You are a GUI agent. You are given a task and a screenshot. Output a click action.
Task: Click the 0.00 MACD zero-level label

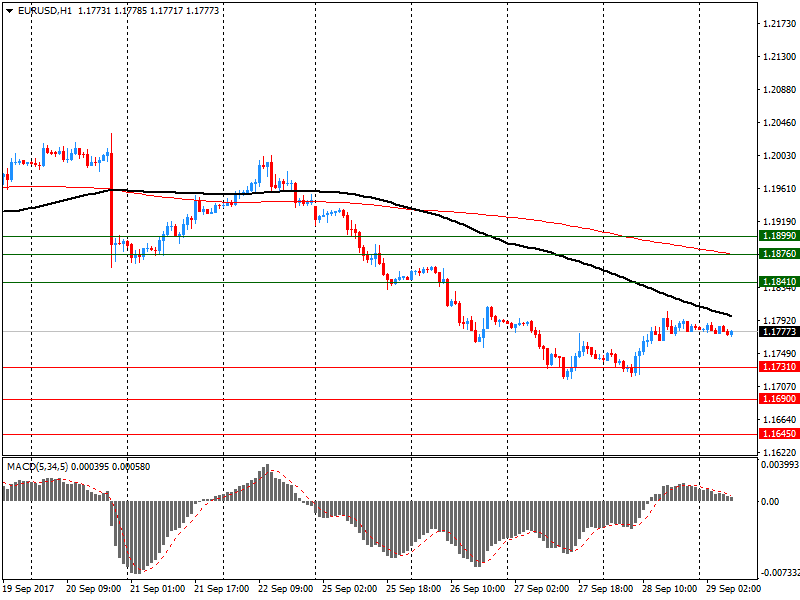(770, 502)
